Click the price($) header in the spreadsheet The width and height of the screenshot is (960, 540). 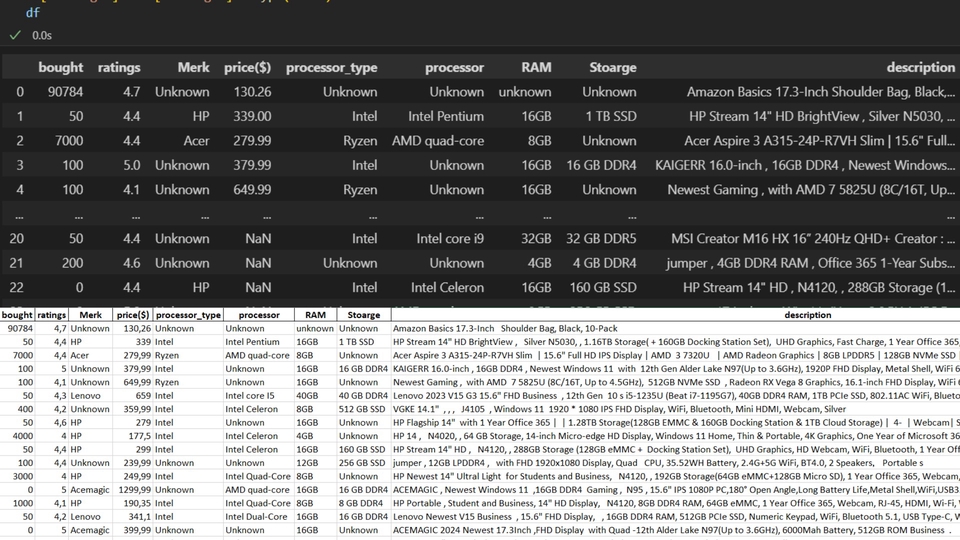[133, 315]
